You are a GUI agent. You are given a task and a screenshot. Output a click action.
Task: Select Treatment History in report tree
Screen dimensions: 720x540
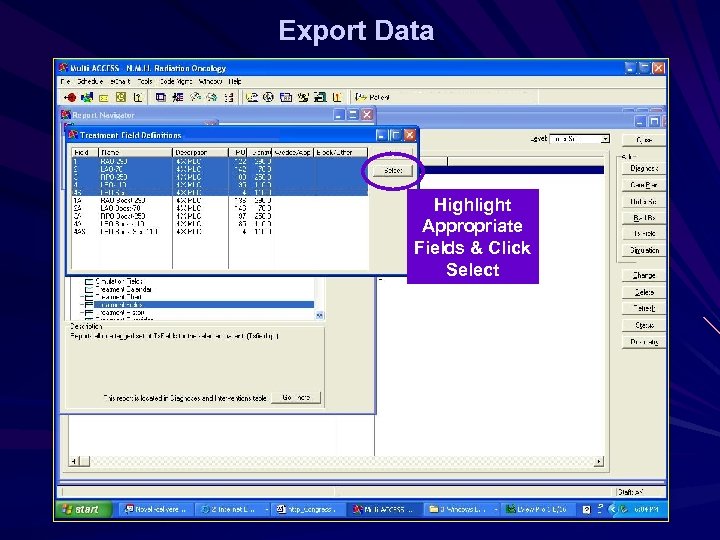(120, 313)
